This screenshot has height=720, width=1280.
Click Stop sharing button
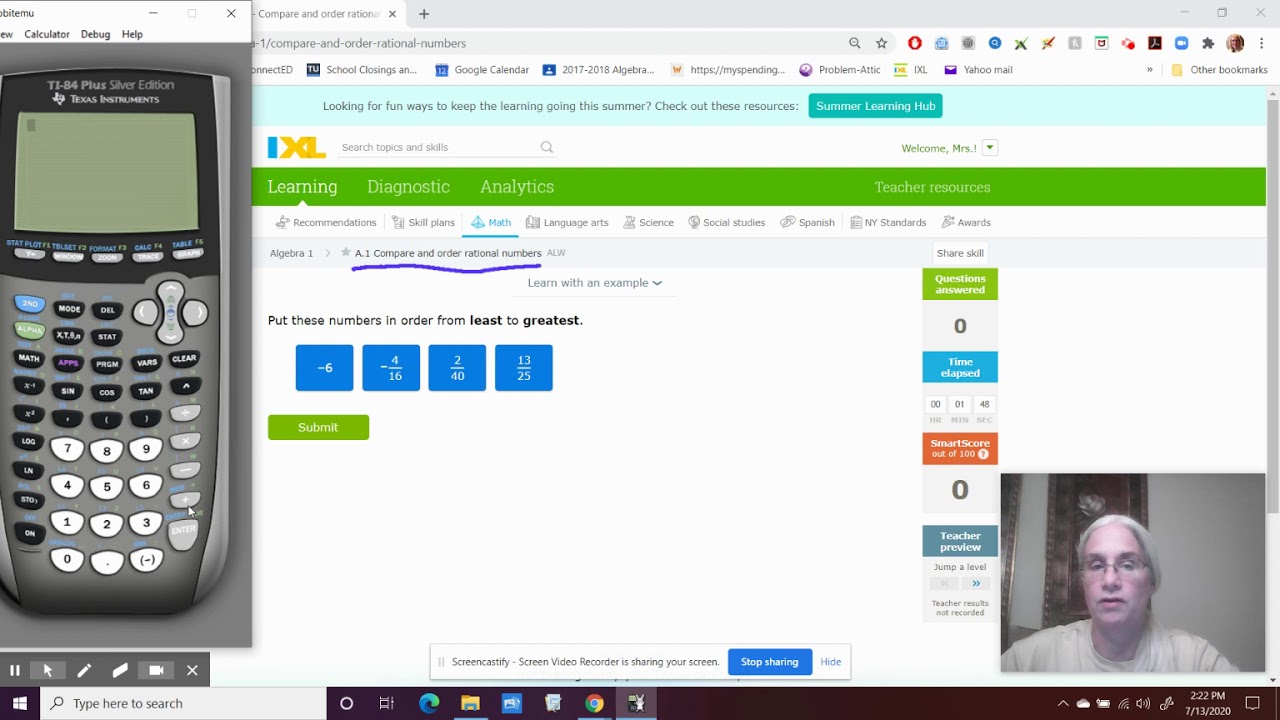click(770, 662)
